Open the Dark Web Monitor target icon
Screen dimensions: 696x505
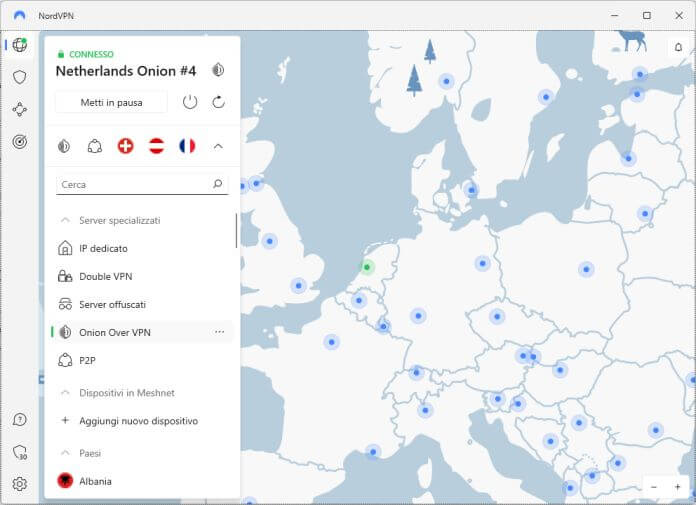19,142
